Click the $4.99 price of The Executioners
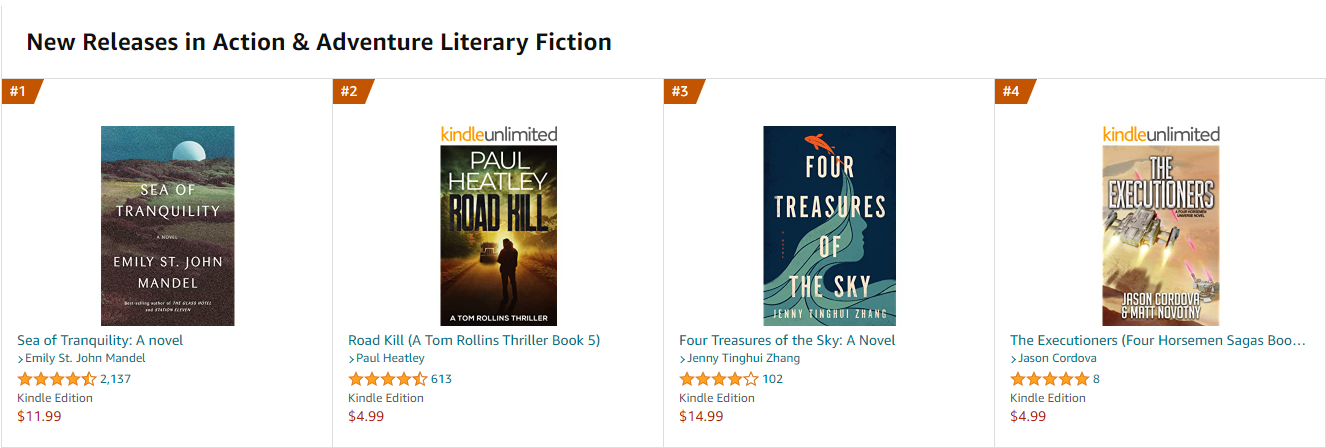 [x=1026, y=416]
